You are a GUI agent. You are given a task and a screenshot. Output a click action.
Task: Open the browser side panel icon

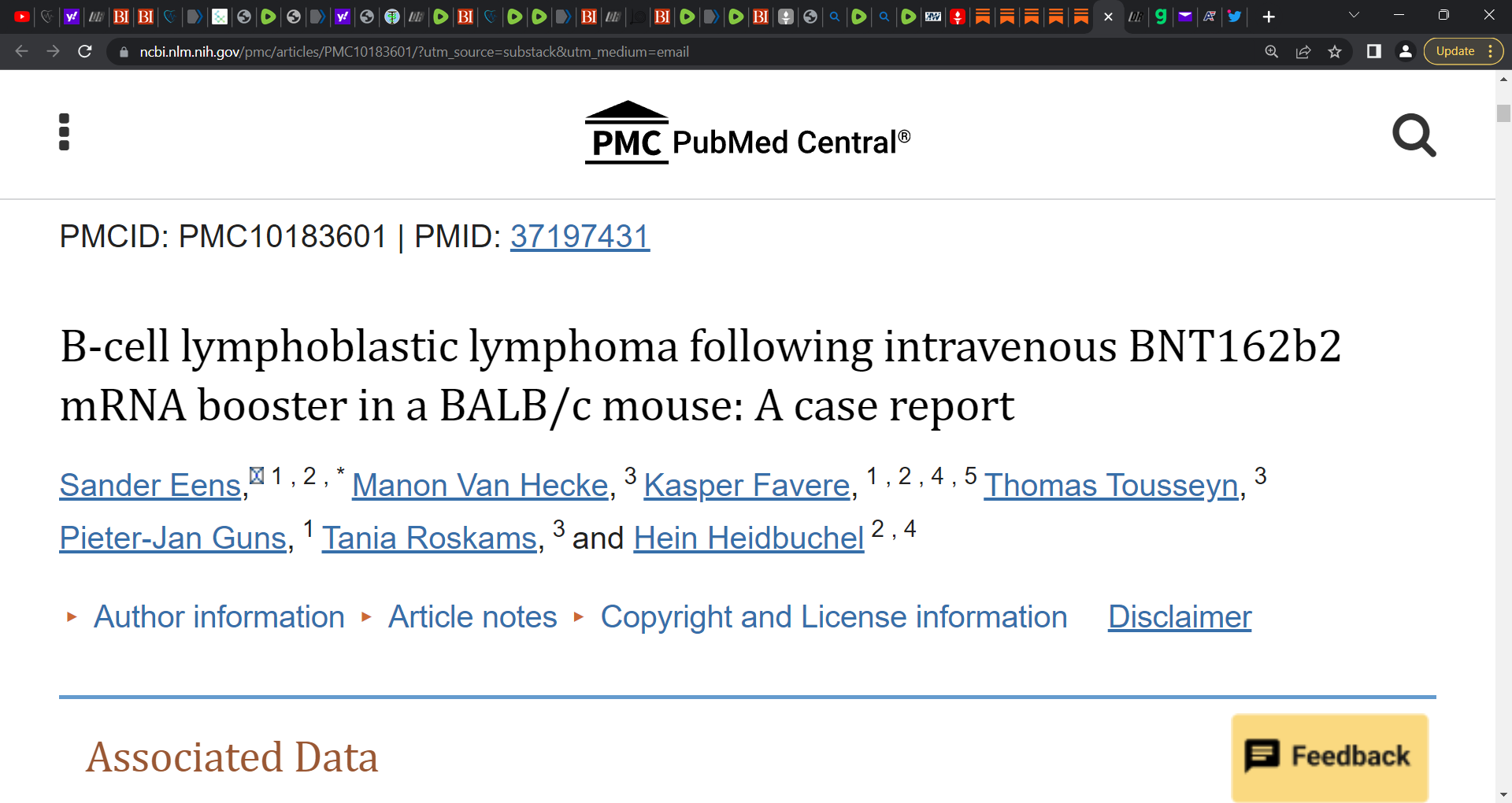[1374, 51]
